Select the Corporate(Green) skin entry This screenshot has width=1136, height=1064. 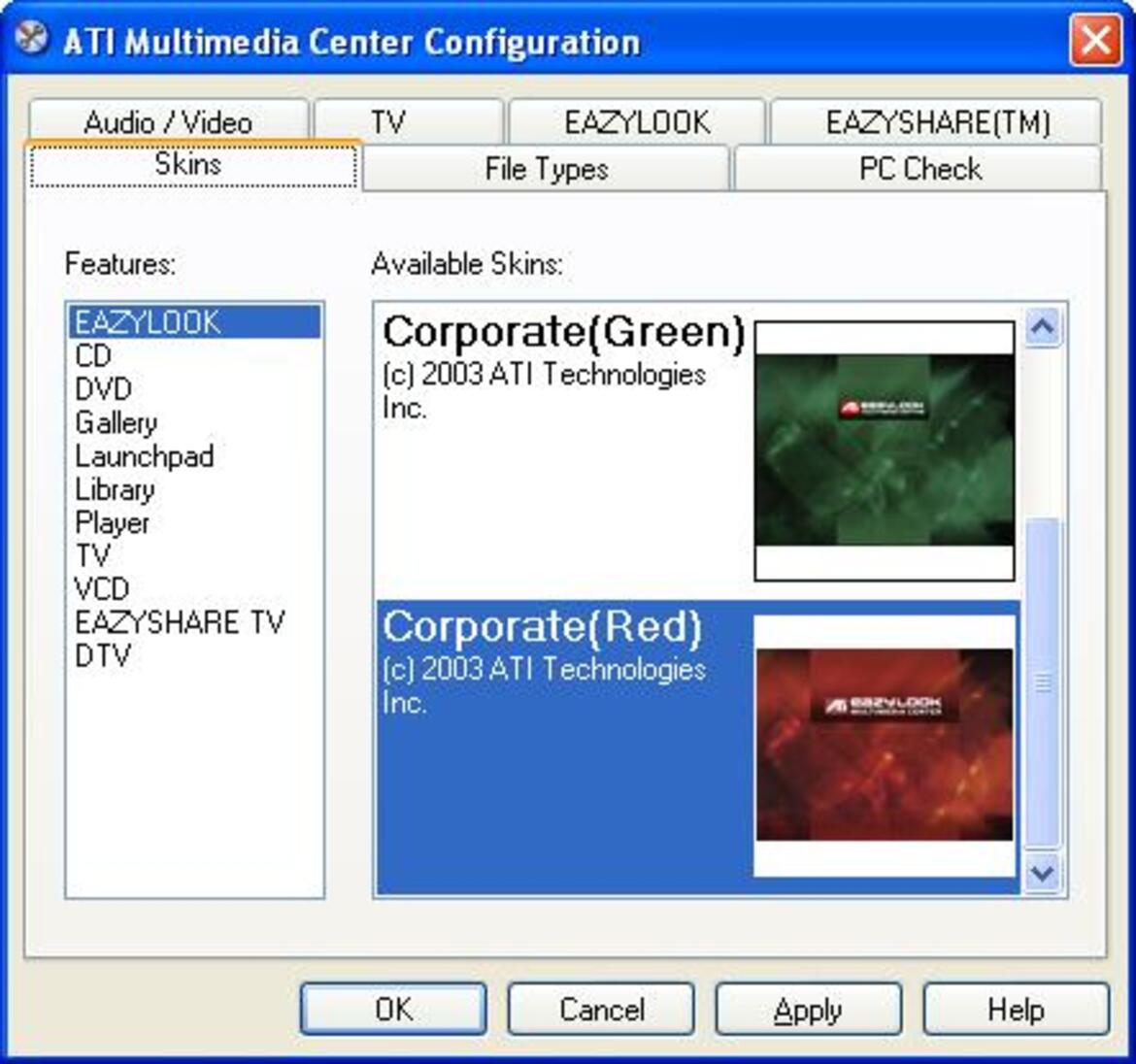coord(698,452)
